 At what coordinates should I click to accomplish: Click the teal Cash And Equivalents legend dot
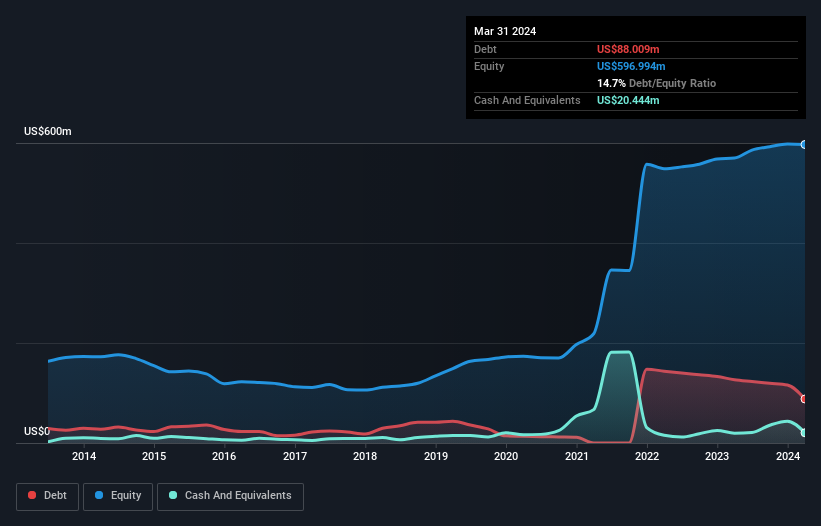173,495
